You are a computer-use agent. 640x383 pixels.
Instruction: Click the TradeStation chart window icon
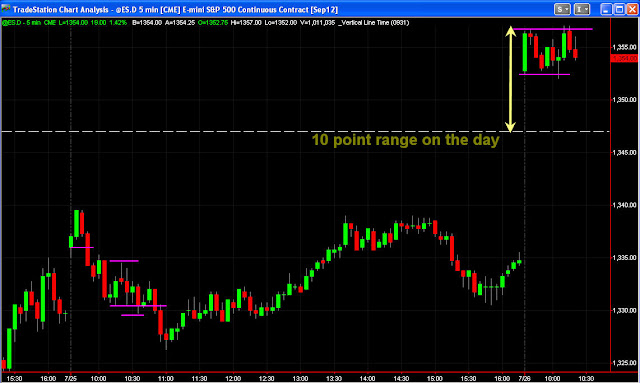tap(6, 9)
